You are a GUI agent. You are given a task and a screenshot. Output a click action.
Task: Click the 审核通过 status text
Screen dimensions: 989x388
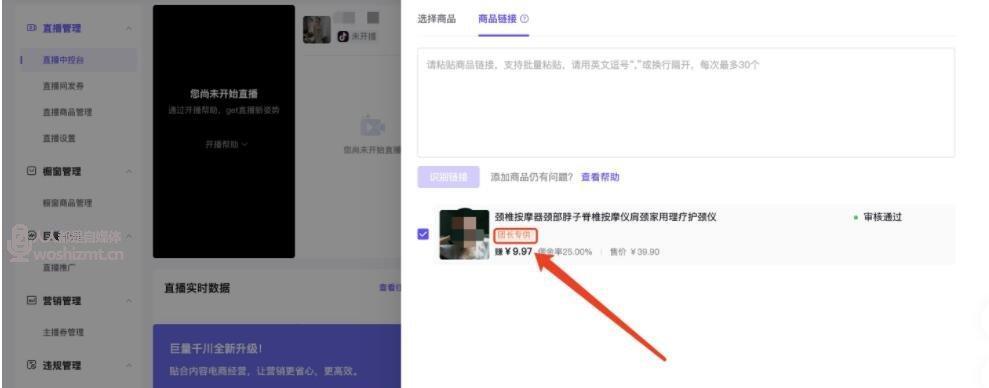[882, 217]
